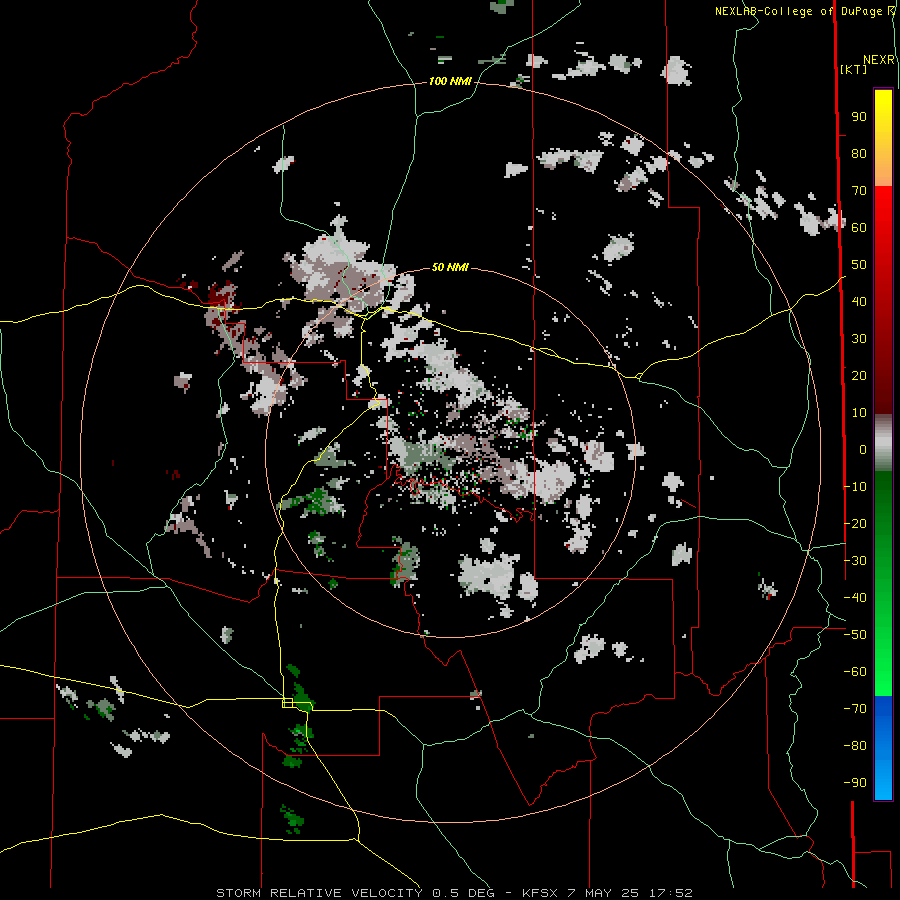
Task: Click the NEXR label above the color scale
Action: click(878, 60)
